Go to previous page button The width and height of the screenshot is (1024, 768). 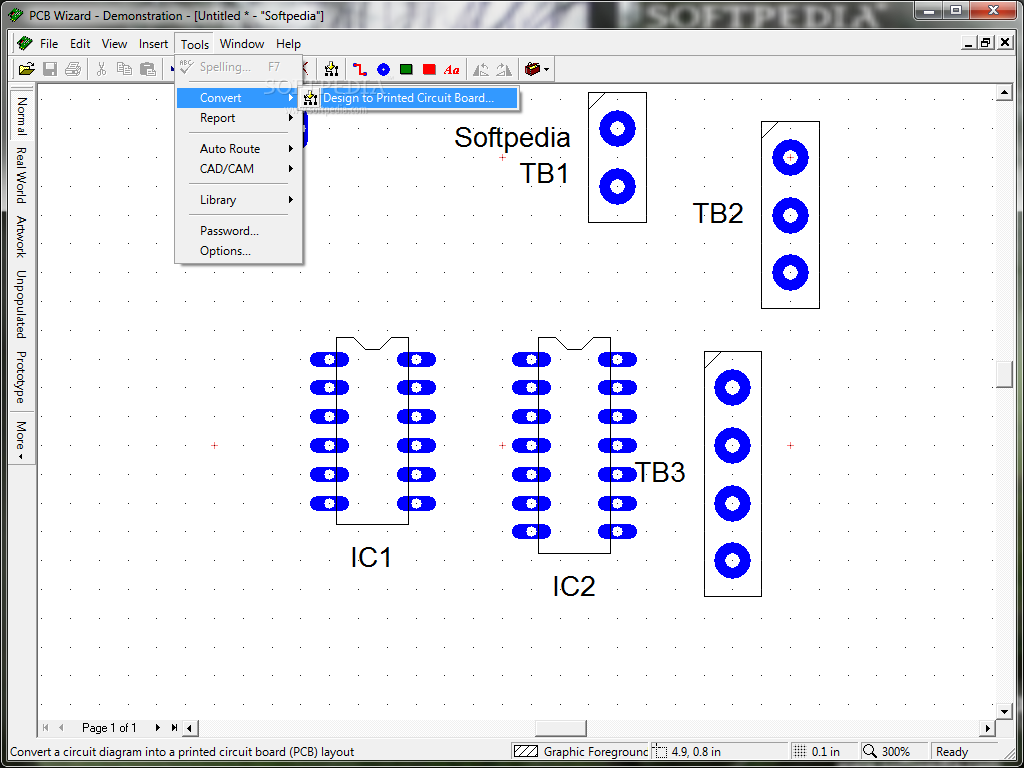(61, 727)
